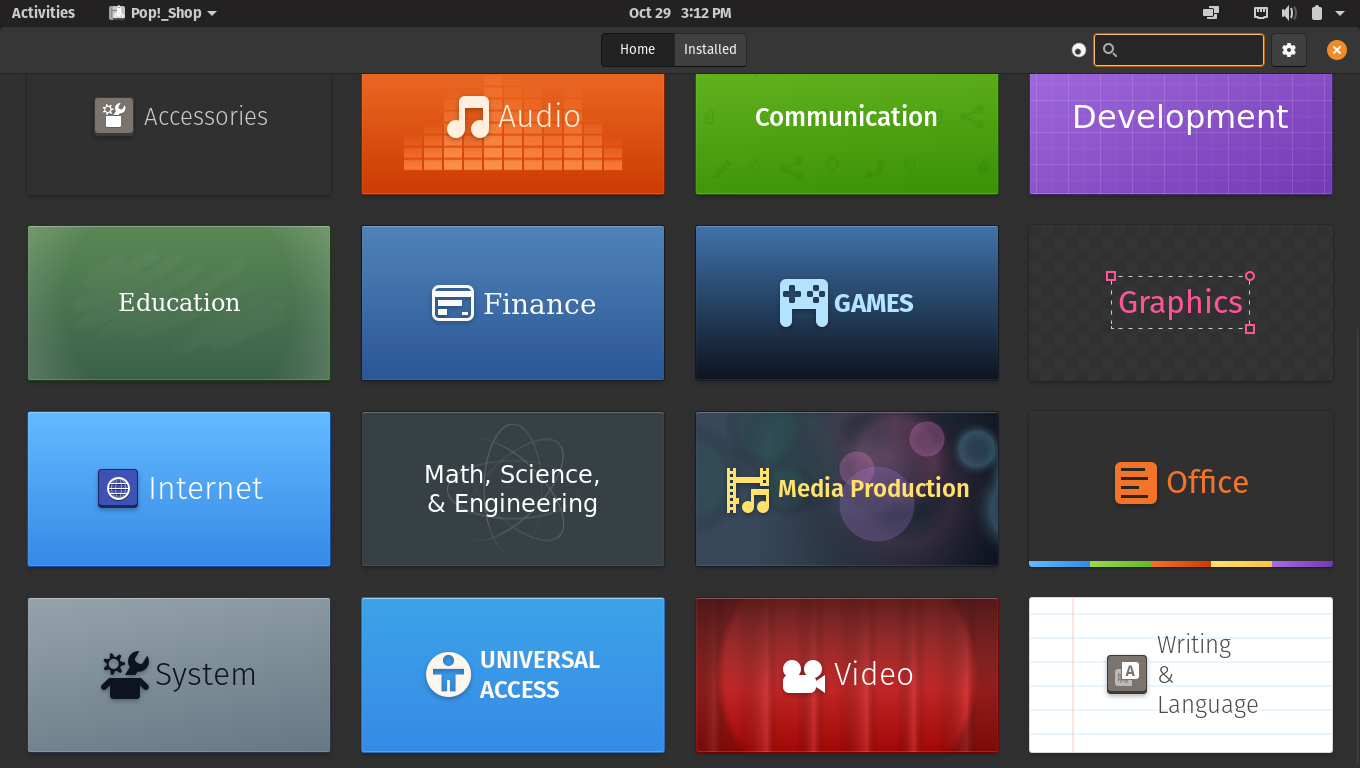The image size is (1360, 768).
Task: Open the settings gear button
Action: [x=1289, y=50]
